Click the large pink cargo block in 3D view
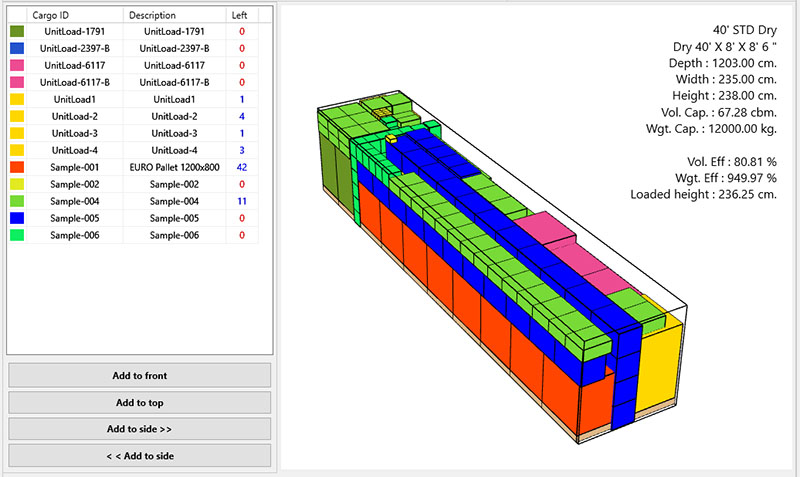This screenshot has height=477, width=800. coord(544,229)
